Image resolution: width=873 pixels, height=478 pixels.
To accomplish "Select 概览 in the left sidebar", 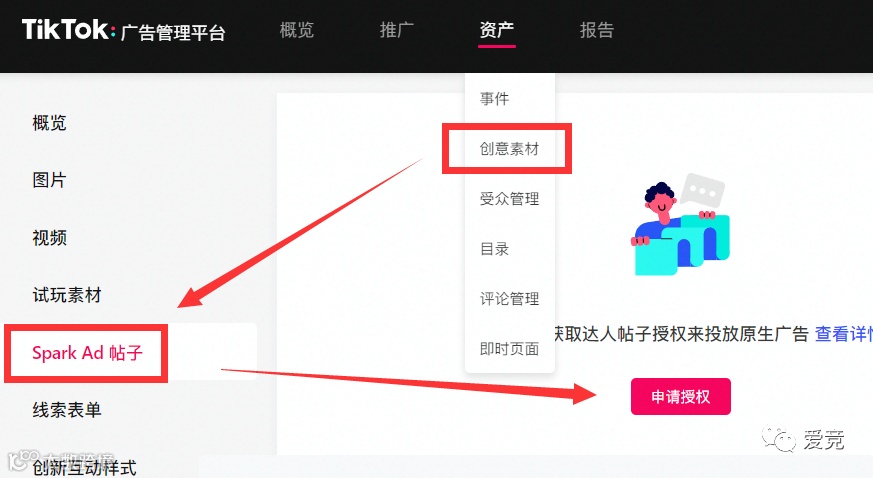I will tap(50, 122).
